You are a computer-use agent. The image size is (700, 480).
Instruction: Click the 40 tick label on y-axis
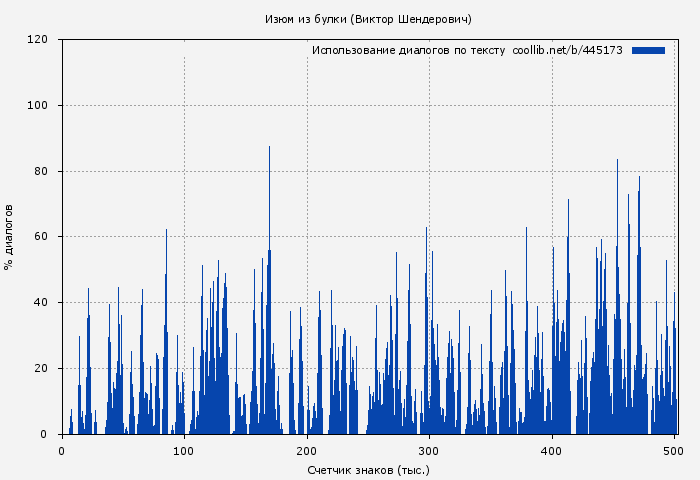point(42,303)
